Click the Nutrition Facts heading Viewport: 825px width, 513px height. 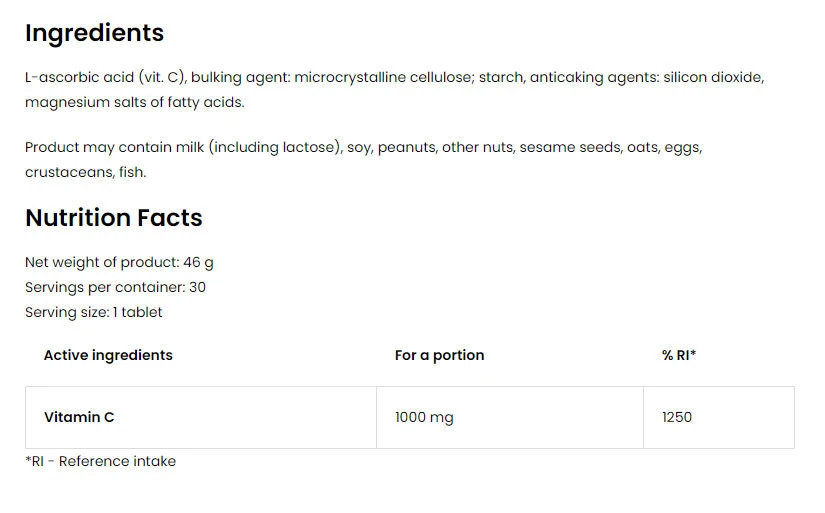[x=113, y=218]
